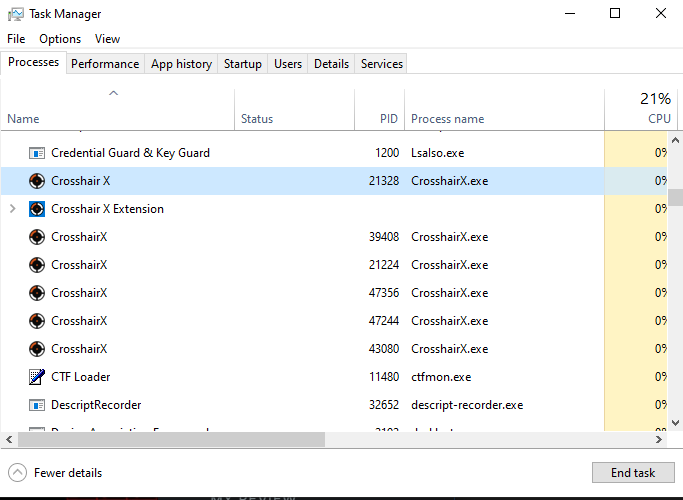Click the Task Manager title bar icon

coord(14,14)
